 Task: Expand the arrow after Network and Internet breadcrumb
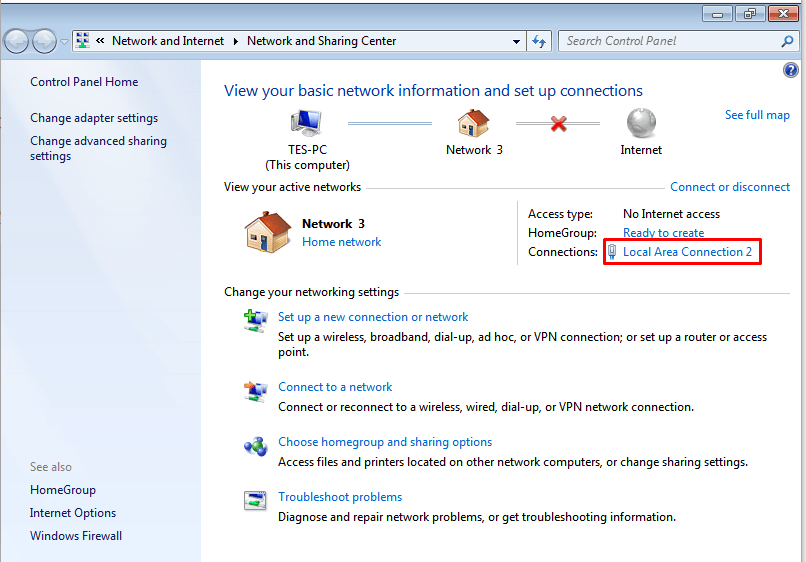236,41
